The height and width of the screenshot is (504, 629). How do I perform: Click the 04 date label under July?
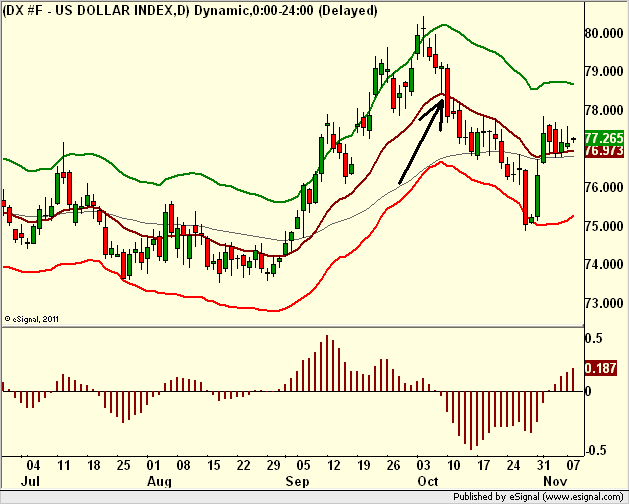(x=33, y=465)
